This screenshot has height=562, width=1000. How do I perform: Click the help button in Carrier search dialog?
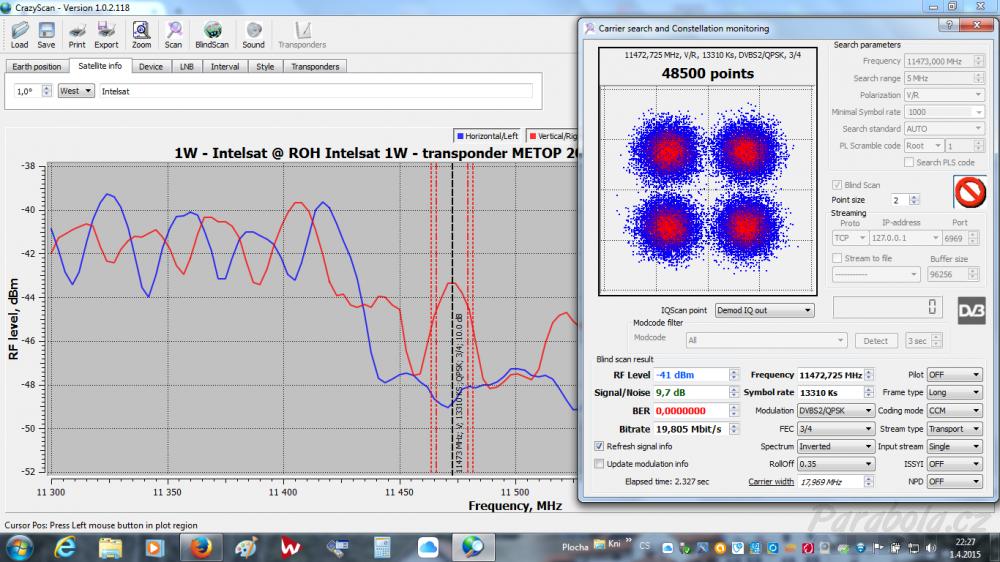[949, 25]
